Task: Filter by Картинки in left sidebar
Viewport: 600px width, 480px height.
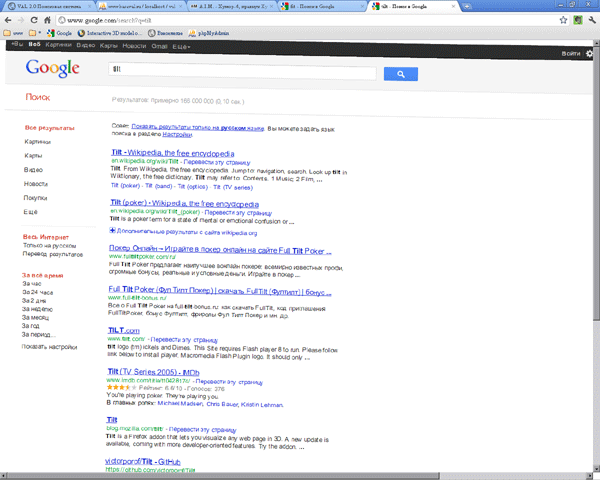Action: pyautogui.click(x=38, y=142)
